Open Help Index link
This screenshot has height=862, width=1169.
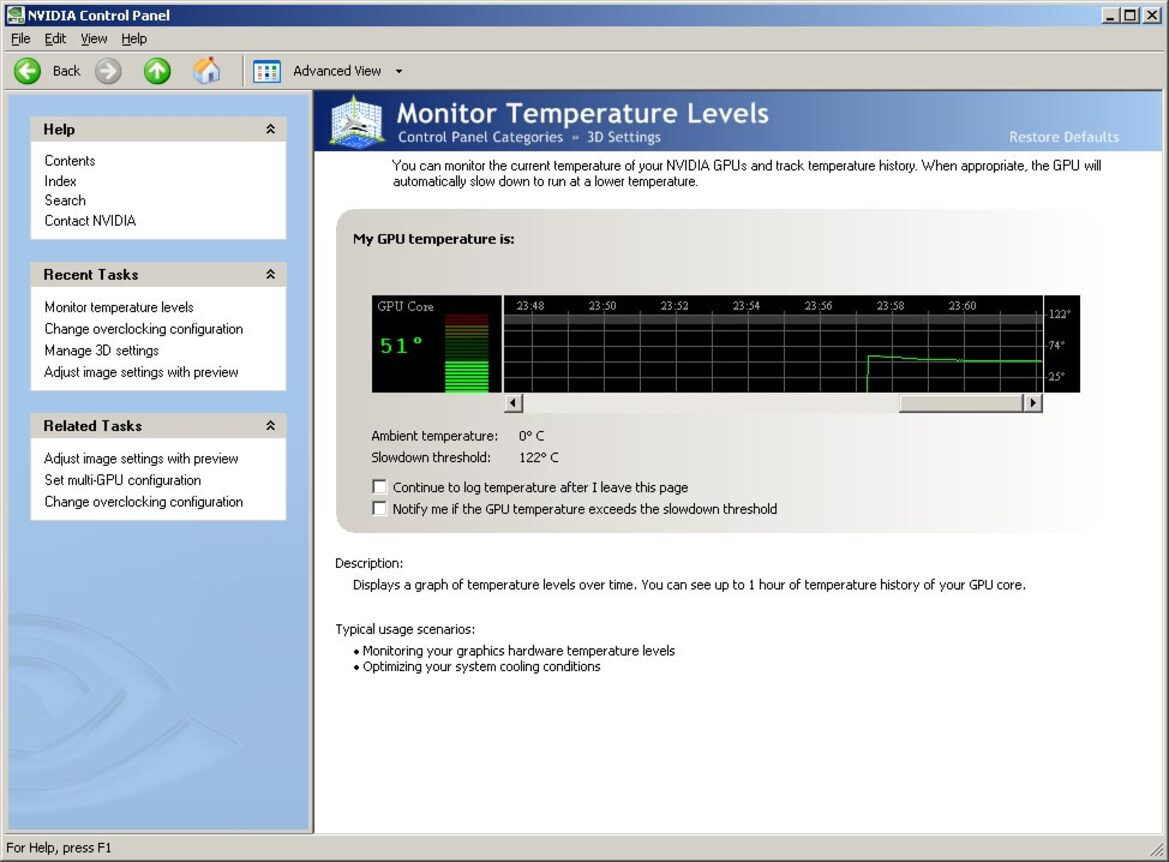60,180
